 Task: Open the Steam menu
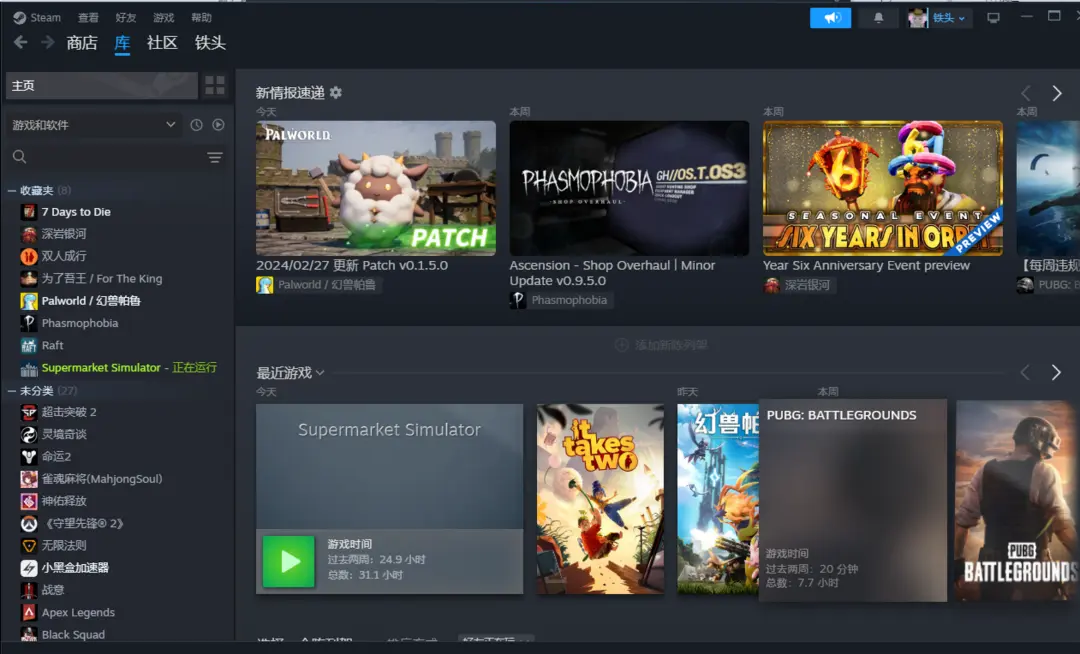[45, 18]
